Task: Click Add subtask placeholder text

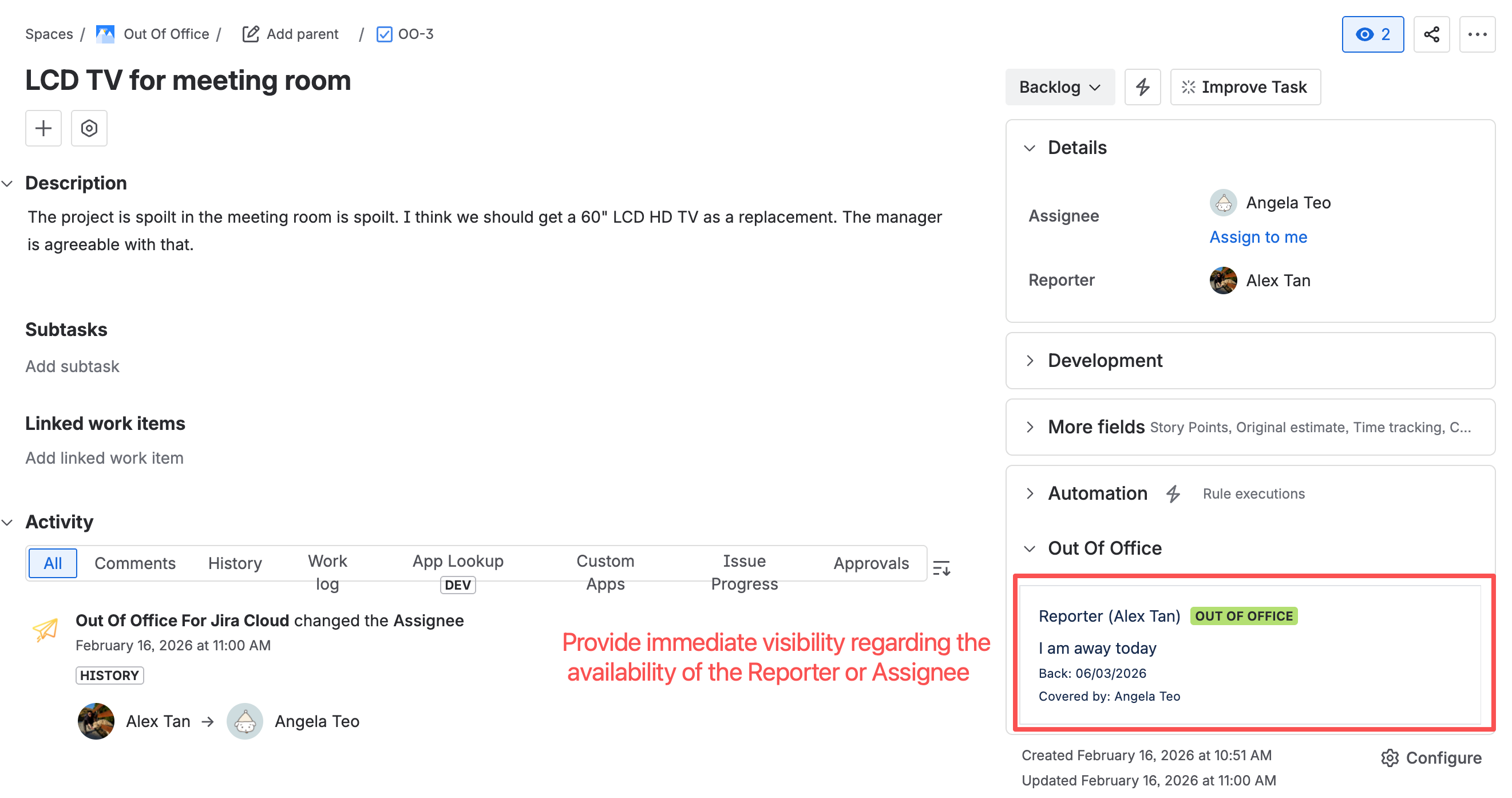Action: coord(72,366)
